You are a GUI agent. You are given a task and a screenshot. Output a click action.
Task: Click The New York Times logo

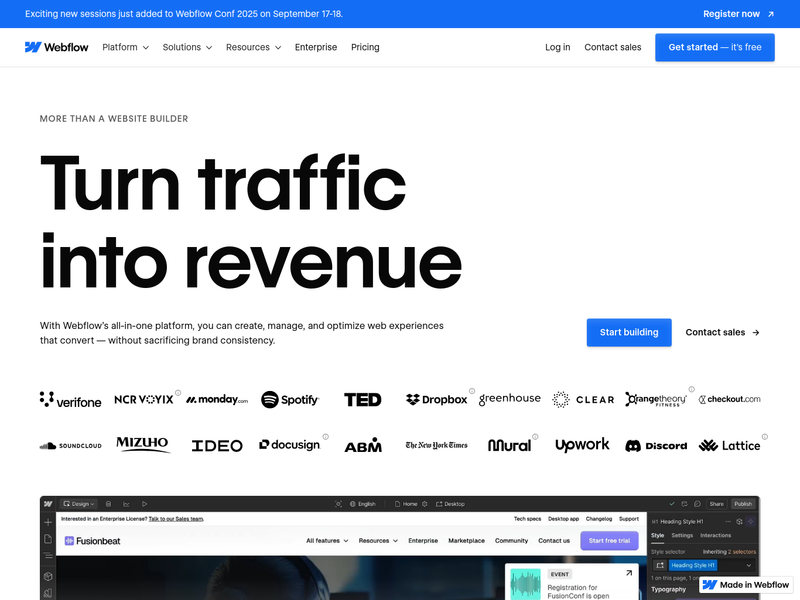coord(437,445)
